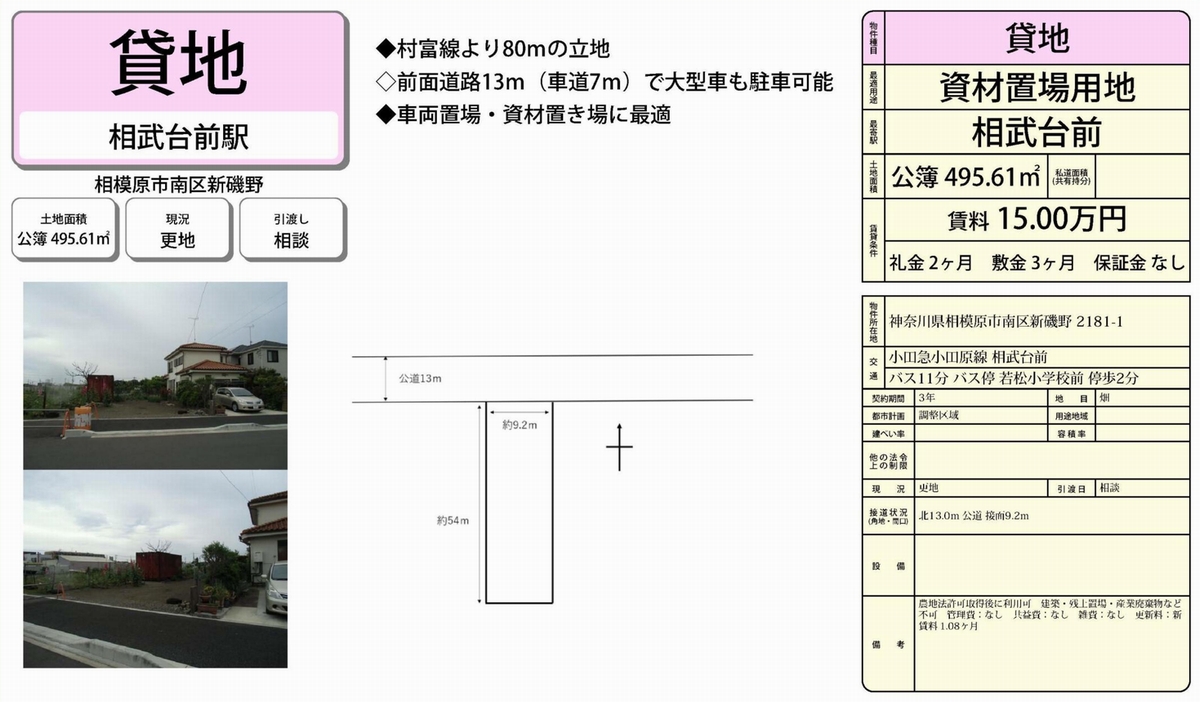Click the 更地 value in the lower table
Viewport: 1200px width, 702px height.
point(927,489)
